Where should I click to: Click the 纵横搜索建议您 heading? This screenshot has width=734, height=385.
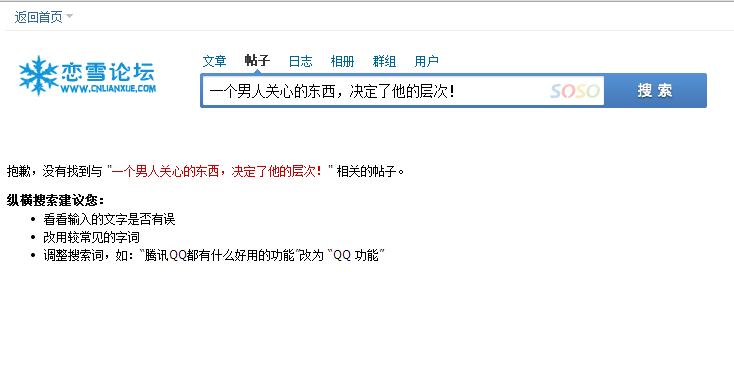click(55, 200)
